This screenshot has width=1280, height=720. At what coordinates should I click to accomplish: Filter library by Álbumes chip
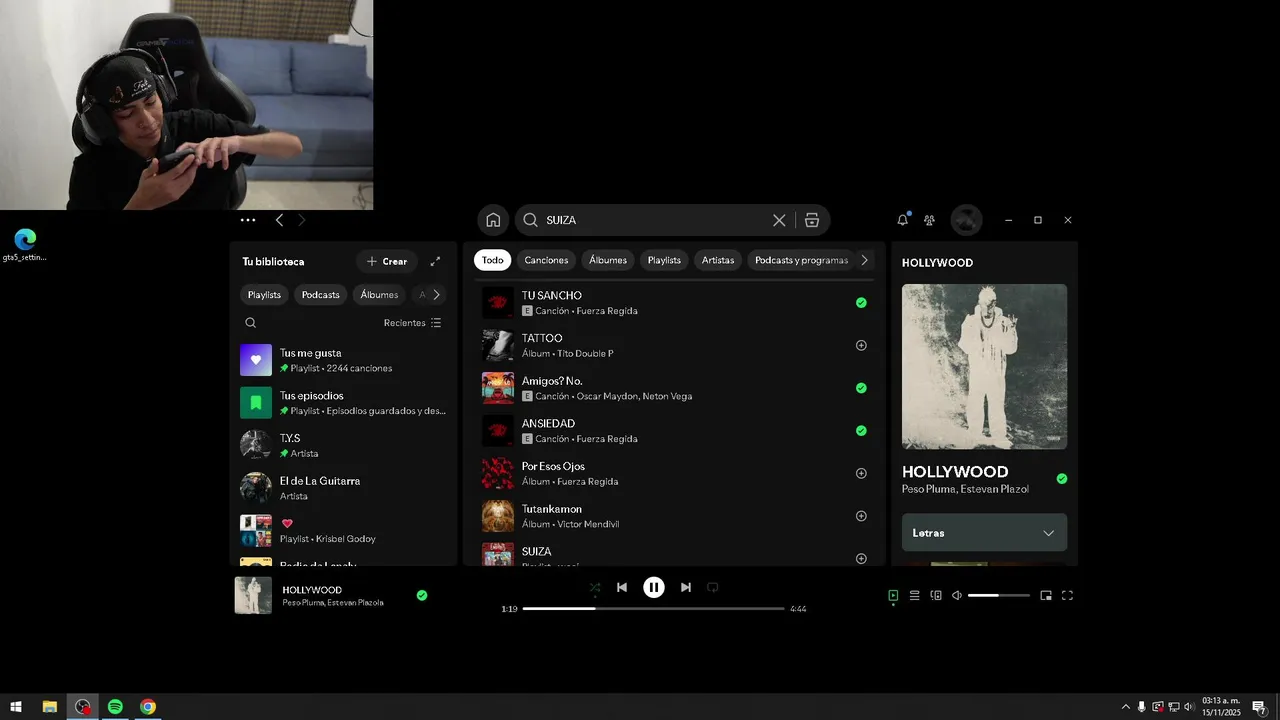point(379,295)
